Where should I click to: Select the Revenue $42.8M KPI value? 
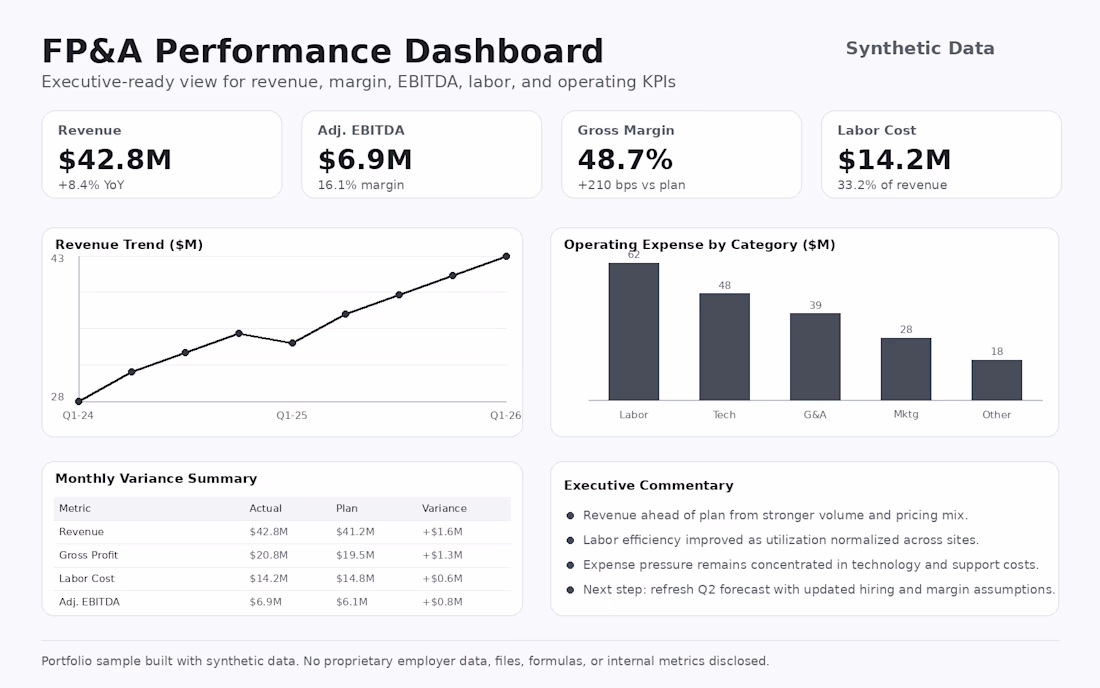[114, 160]
